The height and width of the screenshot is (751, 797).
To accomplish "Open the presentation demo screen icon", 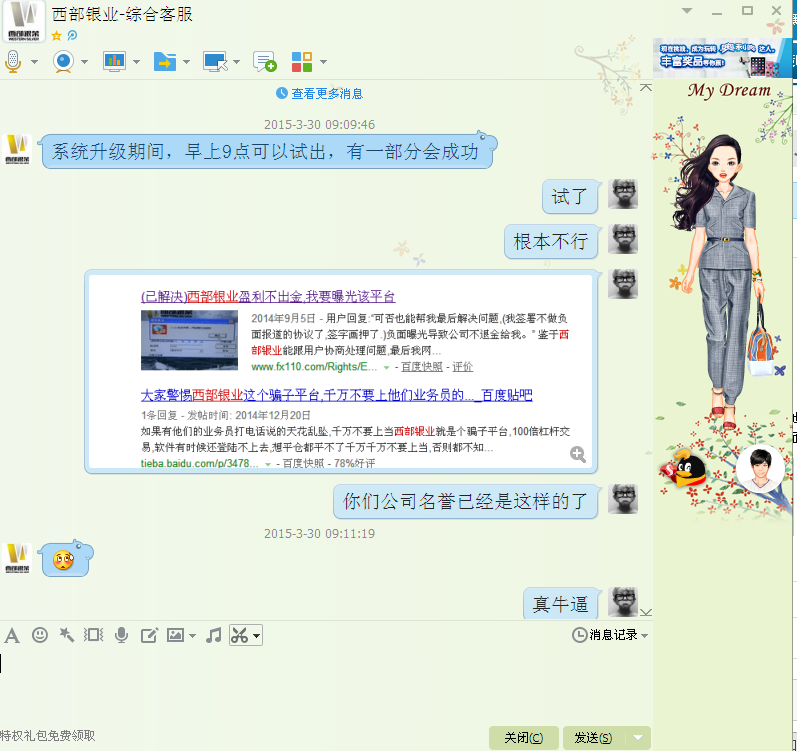I will point(114,61).
